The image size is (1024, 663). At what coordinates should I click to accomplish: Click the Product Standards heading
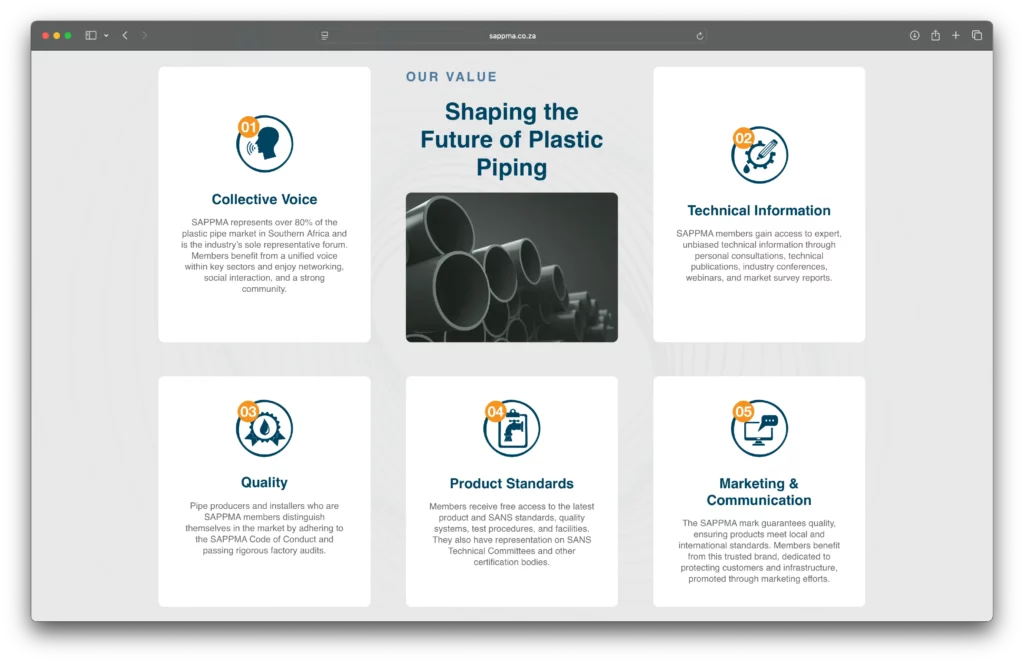512,484
